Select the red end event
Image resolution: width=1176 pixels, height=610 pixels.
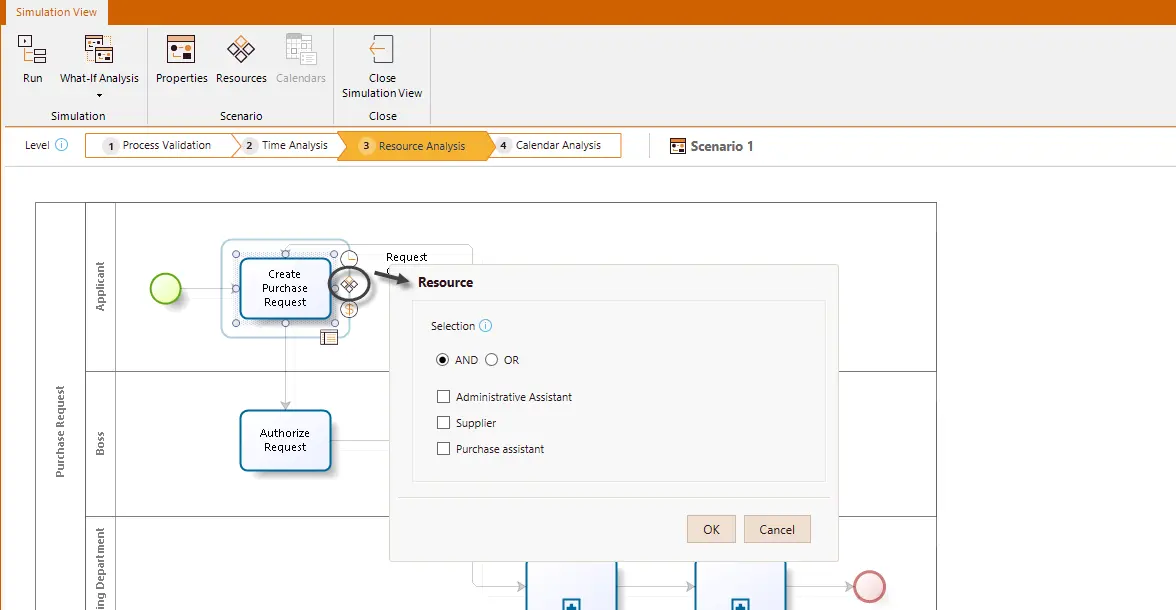click(870, 587)
